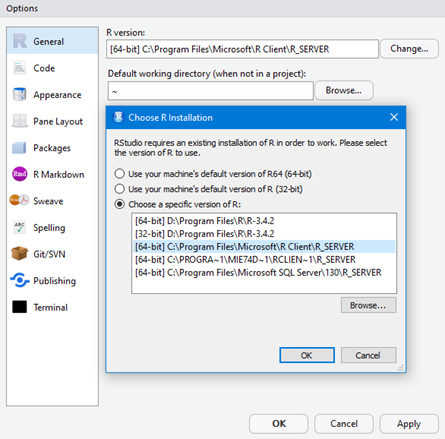Viewport: 445px width, 439px height.
Task: Confirm with OK in Choose R Installation
Action: tap(307, 355)
